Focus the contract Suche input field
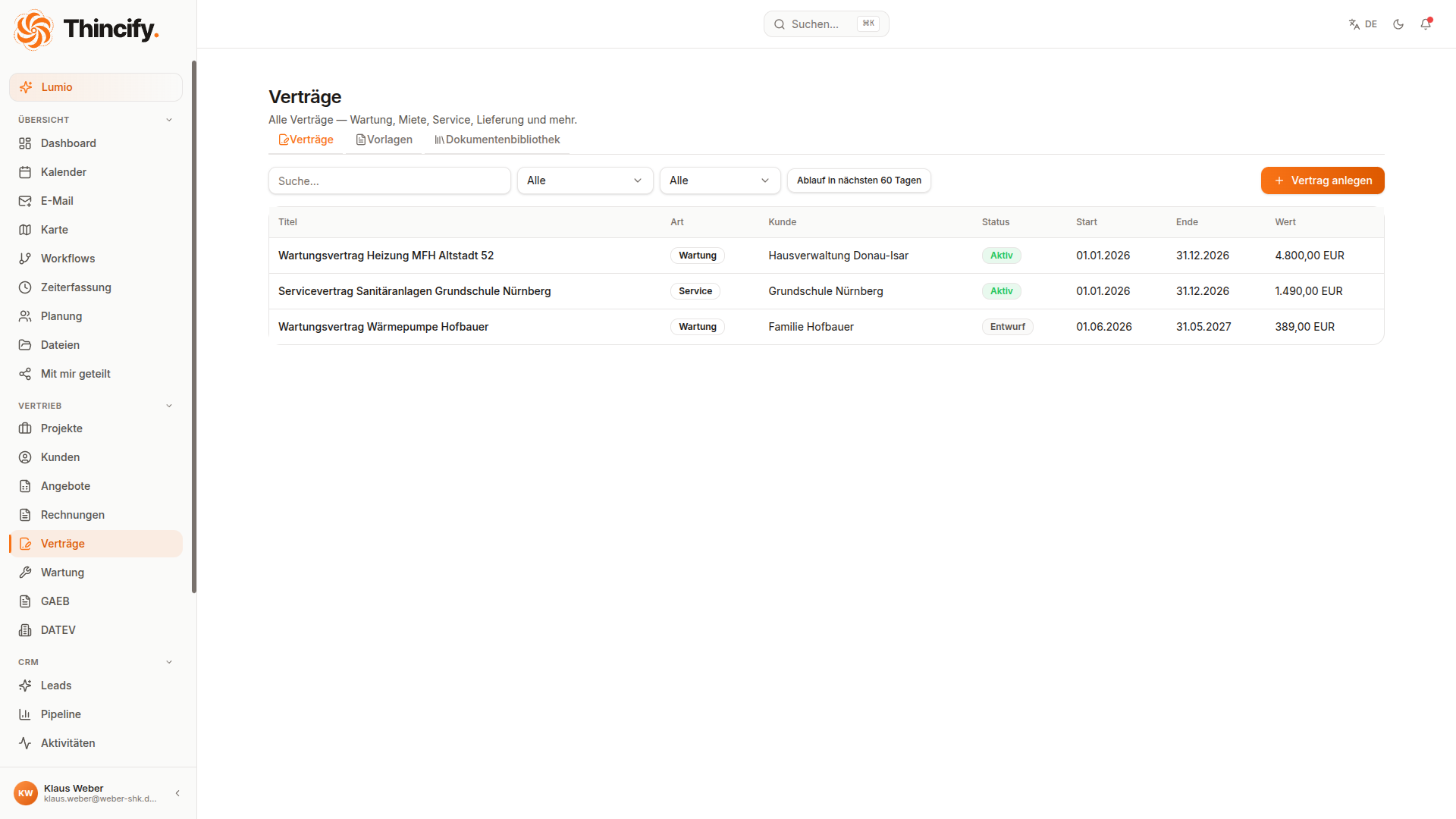This screenshot has width=1456, height=819. (x=390, y=180)
